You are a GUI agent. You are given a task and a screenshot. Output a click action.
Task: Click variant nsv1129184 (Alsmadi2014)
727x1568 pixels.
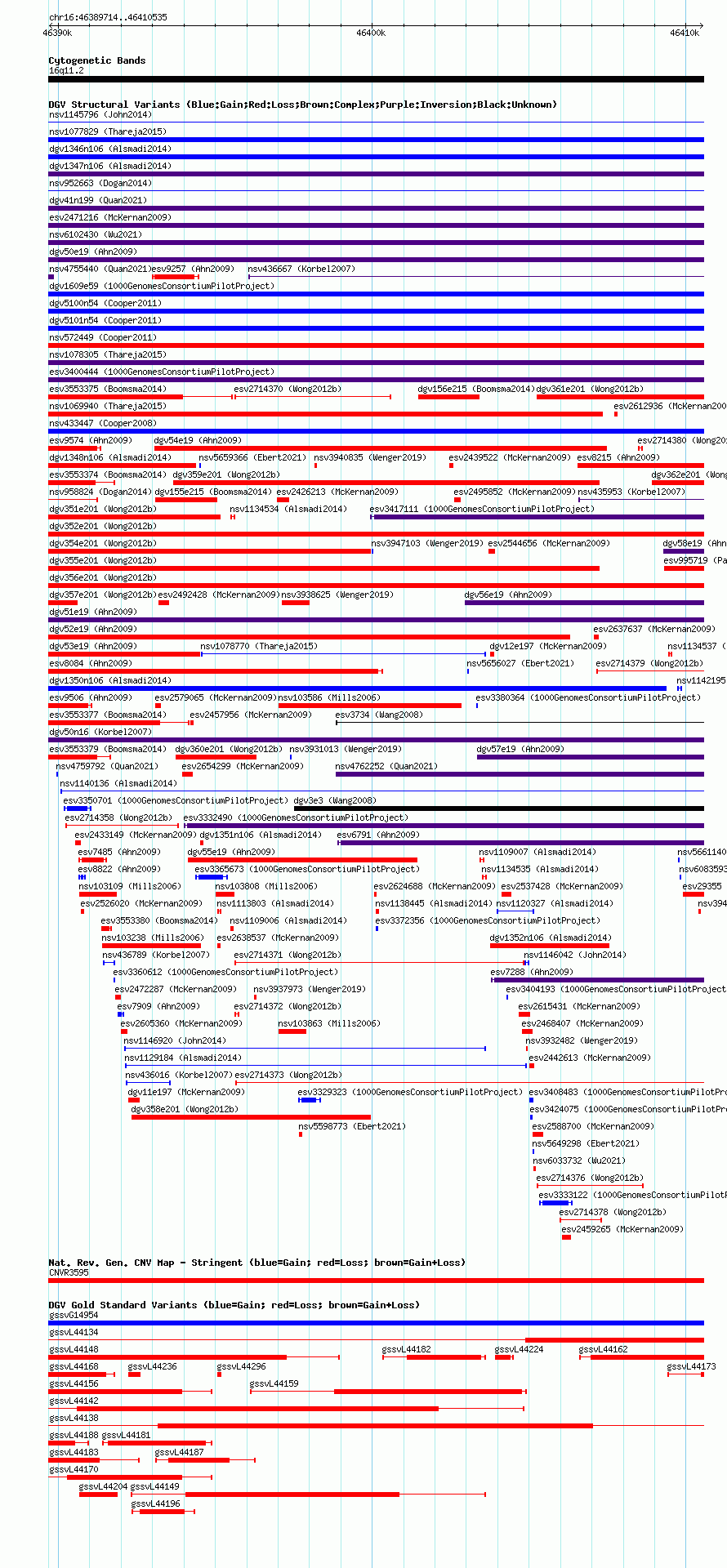click(183, 1058)
